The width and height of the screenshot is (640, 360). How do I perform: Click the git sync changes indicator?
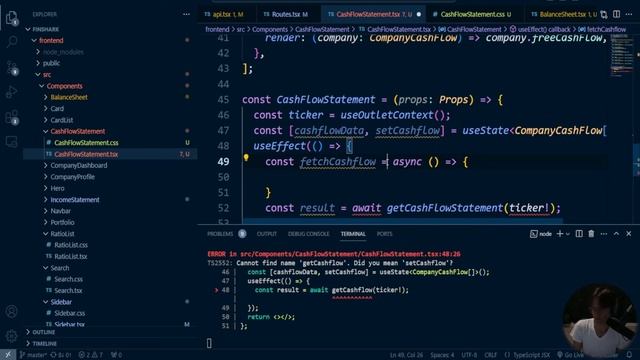61,355
